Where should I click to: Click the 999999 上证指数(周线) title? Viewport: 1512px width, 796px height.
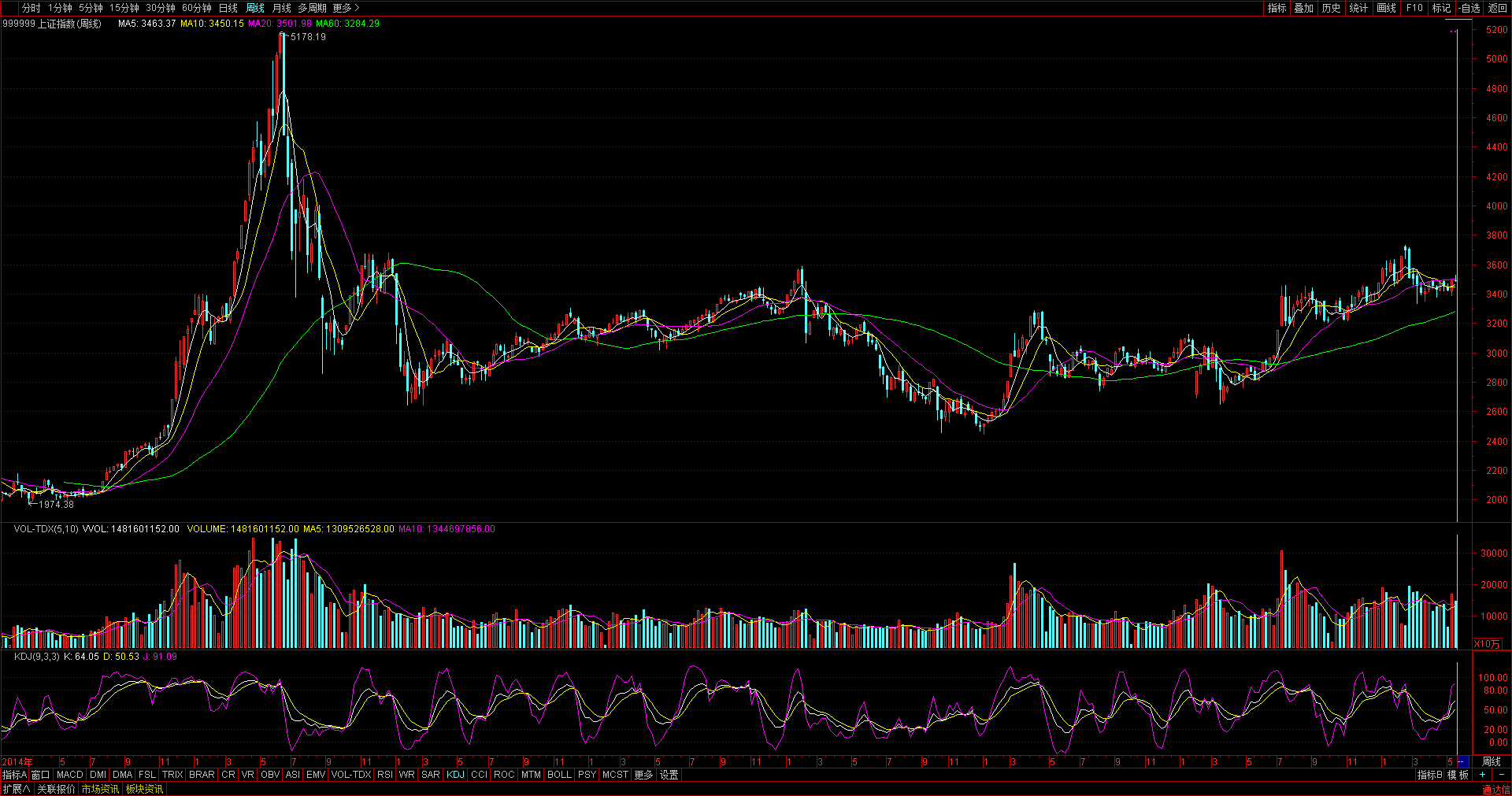[52, 24]
